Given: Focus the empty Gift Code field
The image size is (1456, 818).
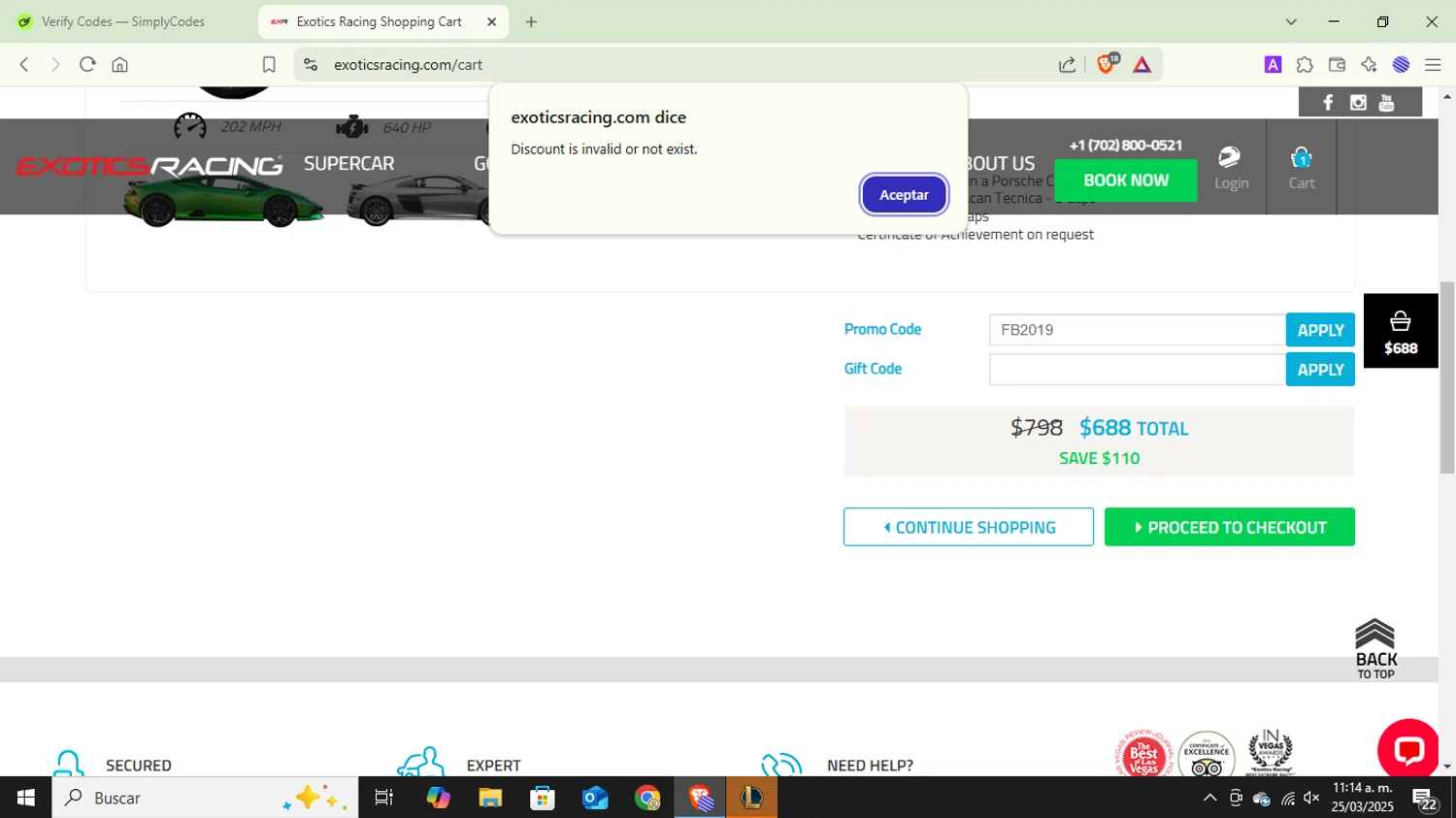Looking at the screenshot, I should [x=1138, y=370].
